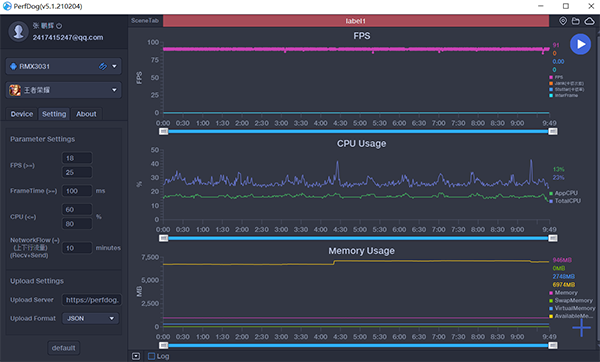Image resolution: width=600 pixels, height=362 pixels.
Task: Switch to the Setting tab
Action: pos(54,114)
